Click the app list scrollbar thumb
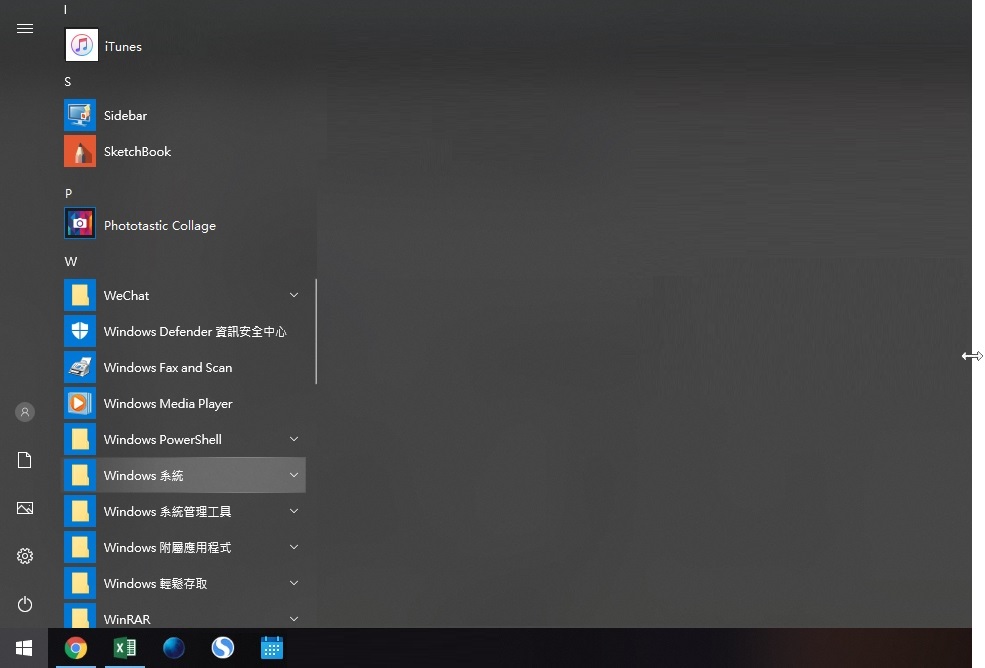 click(316, 331)
